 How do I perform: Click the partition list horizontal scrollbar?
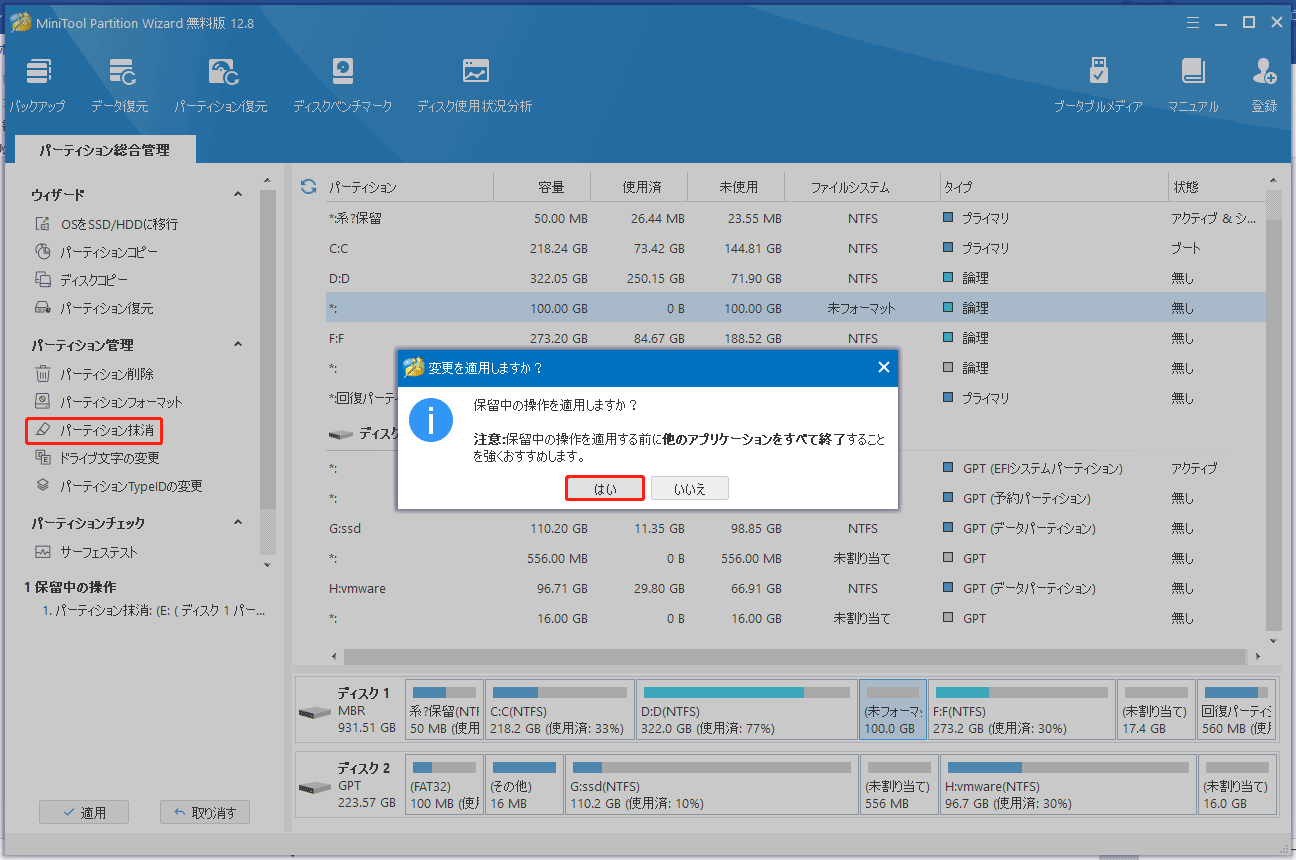(795, 657)
